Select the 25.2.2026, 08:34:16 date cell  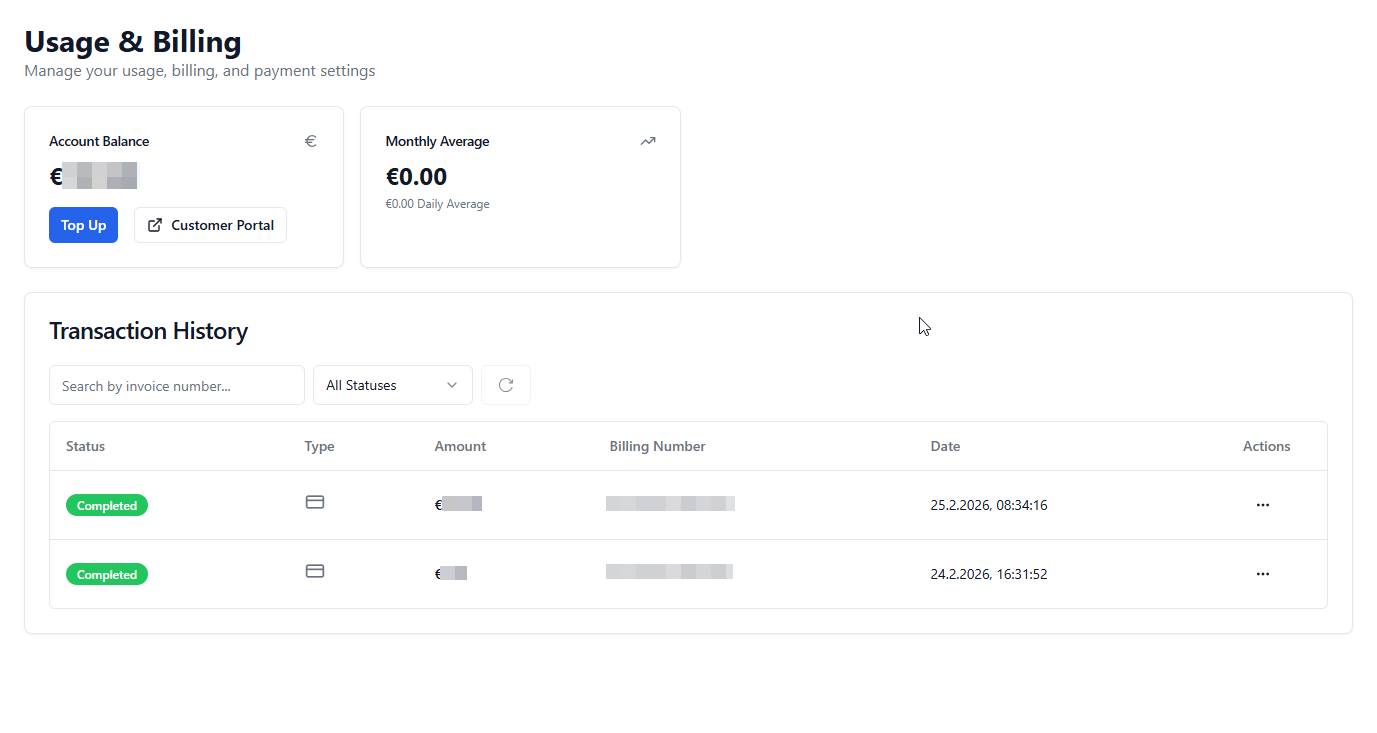[988, 505]
